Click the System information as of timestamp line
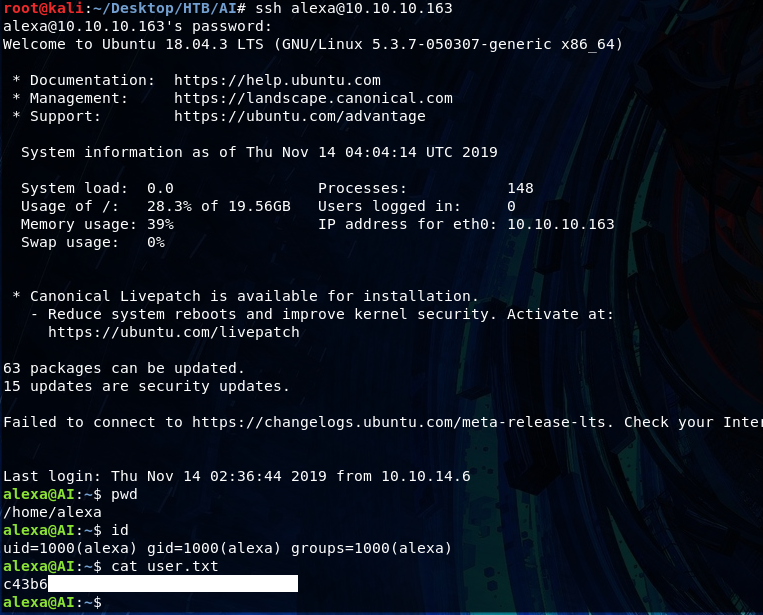The height and width of the screenshot is (615, 763). (x=259, y=152)
